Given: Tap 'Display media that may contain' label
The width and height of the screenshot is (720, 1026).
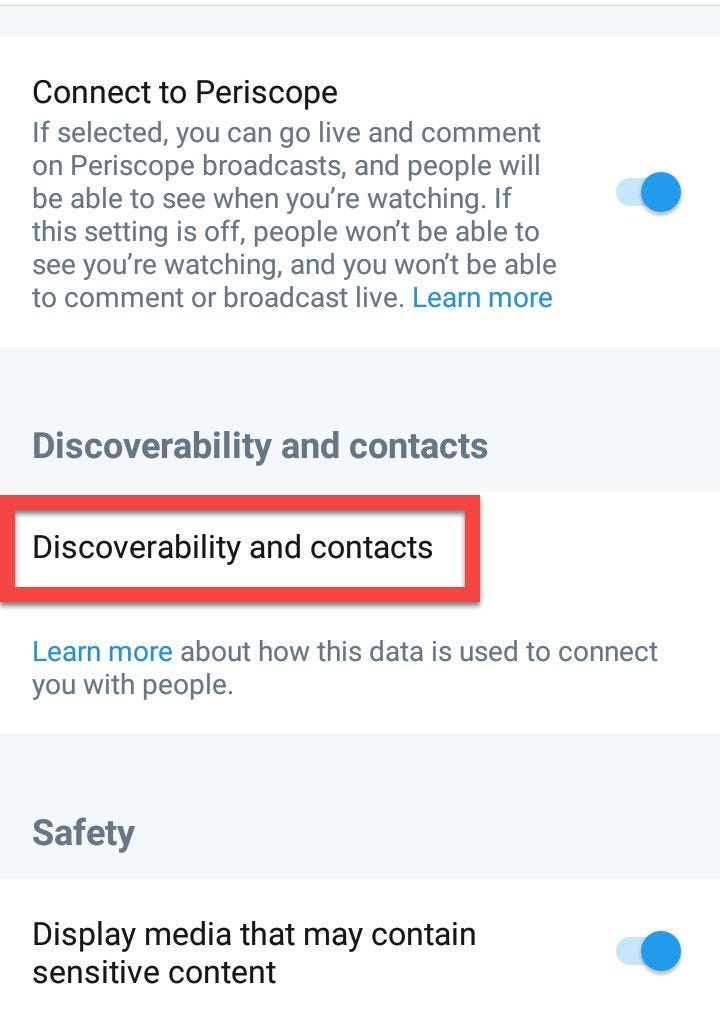Looking at the screenshot, I should 254,934.
